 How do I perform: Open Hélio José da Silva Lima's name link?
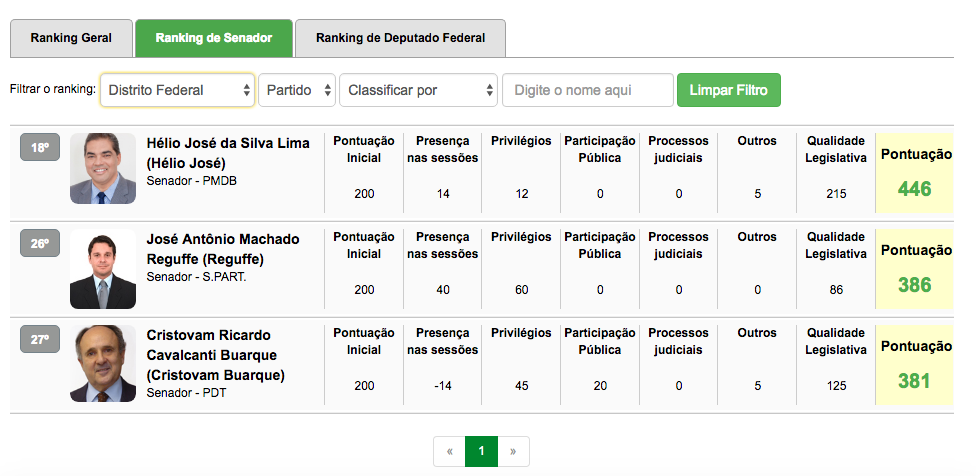[228, 152]
